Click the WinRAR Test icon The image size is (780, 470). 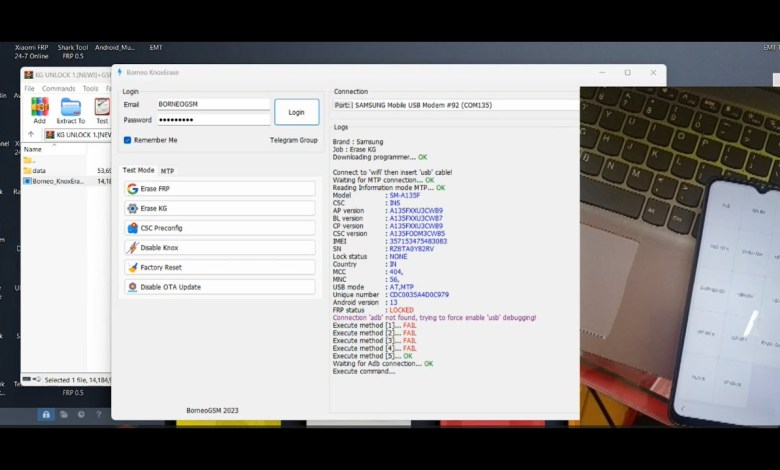(x=102, y=106)
